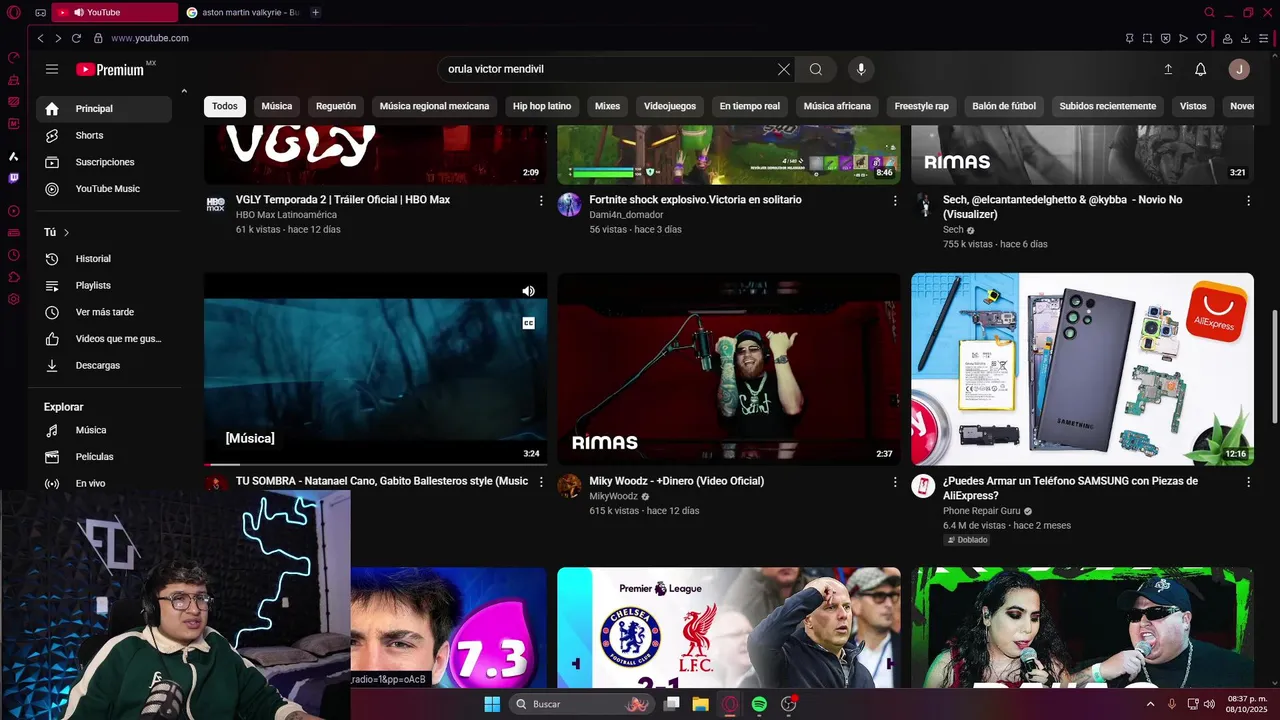Screen dimensions: 1280x720
Task: Open system volume tray icon
Action: pyautogui.click(x=1209, y=704)
